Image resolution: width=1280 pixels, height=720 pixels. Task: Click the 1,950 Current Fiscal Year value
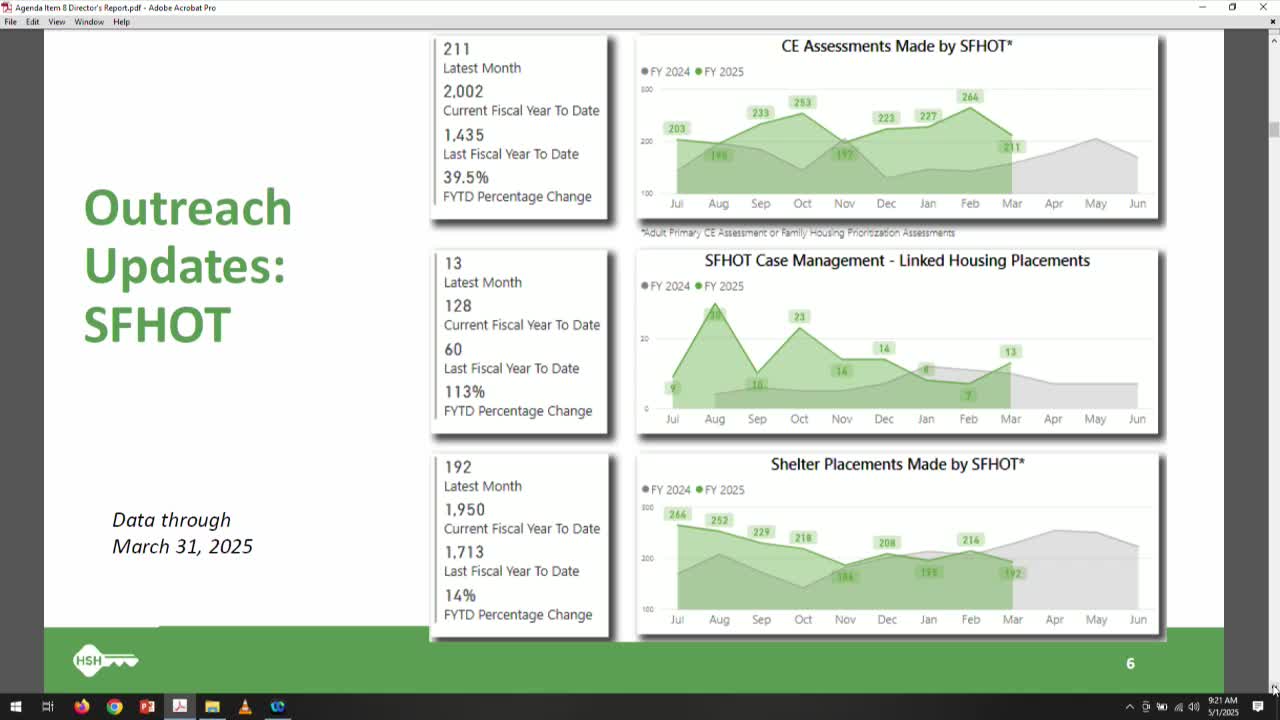(x=464, y=510)
